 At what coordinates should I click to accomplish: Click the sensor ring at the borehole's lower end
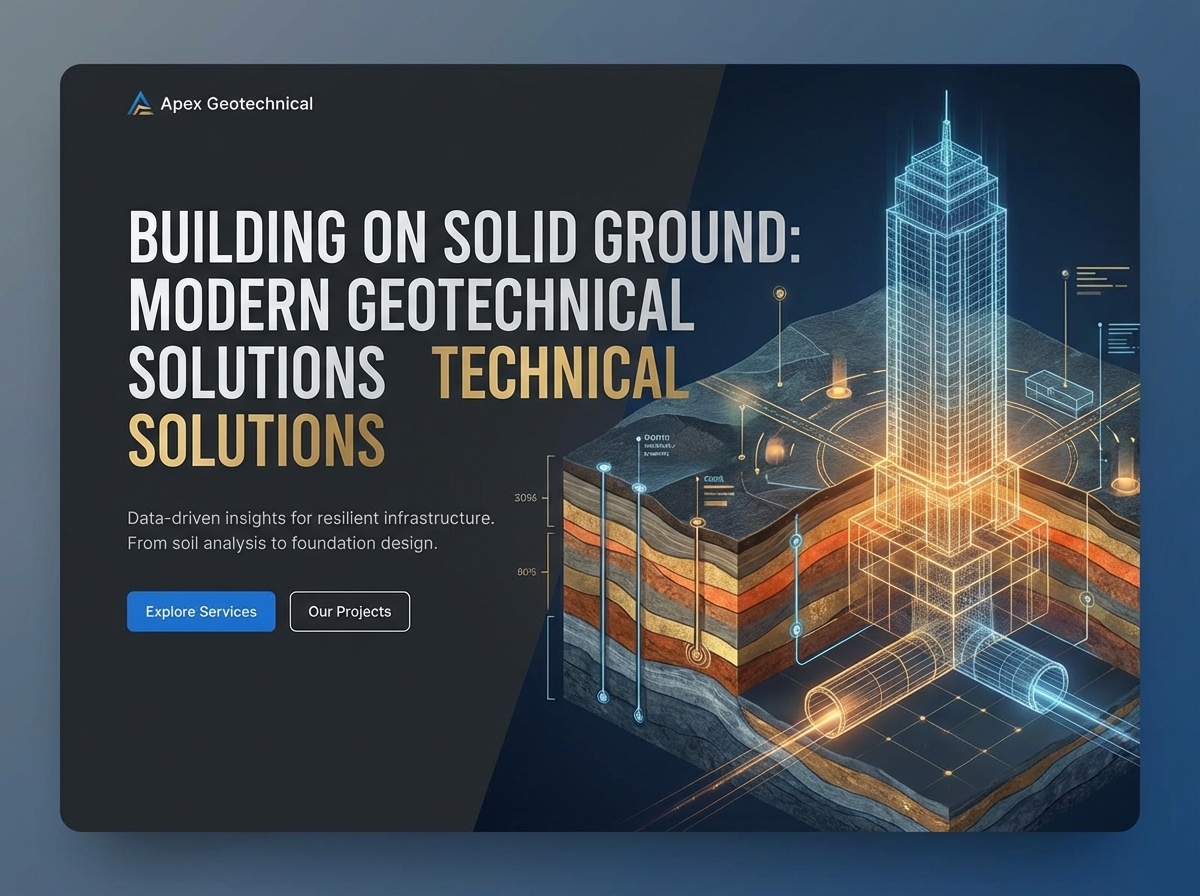tap(602, 697)
